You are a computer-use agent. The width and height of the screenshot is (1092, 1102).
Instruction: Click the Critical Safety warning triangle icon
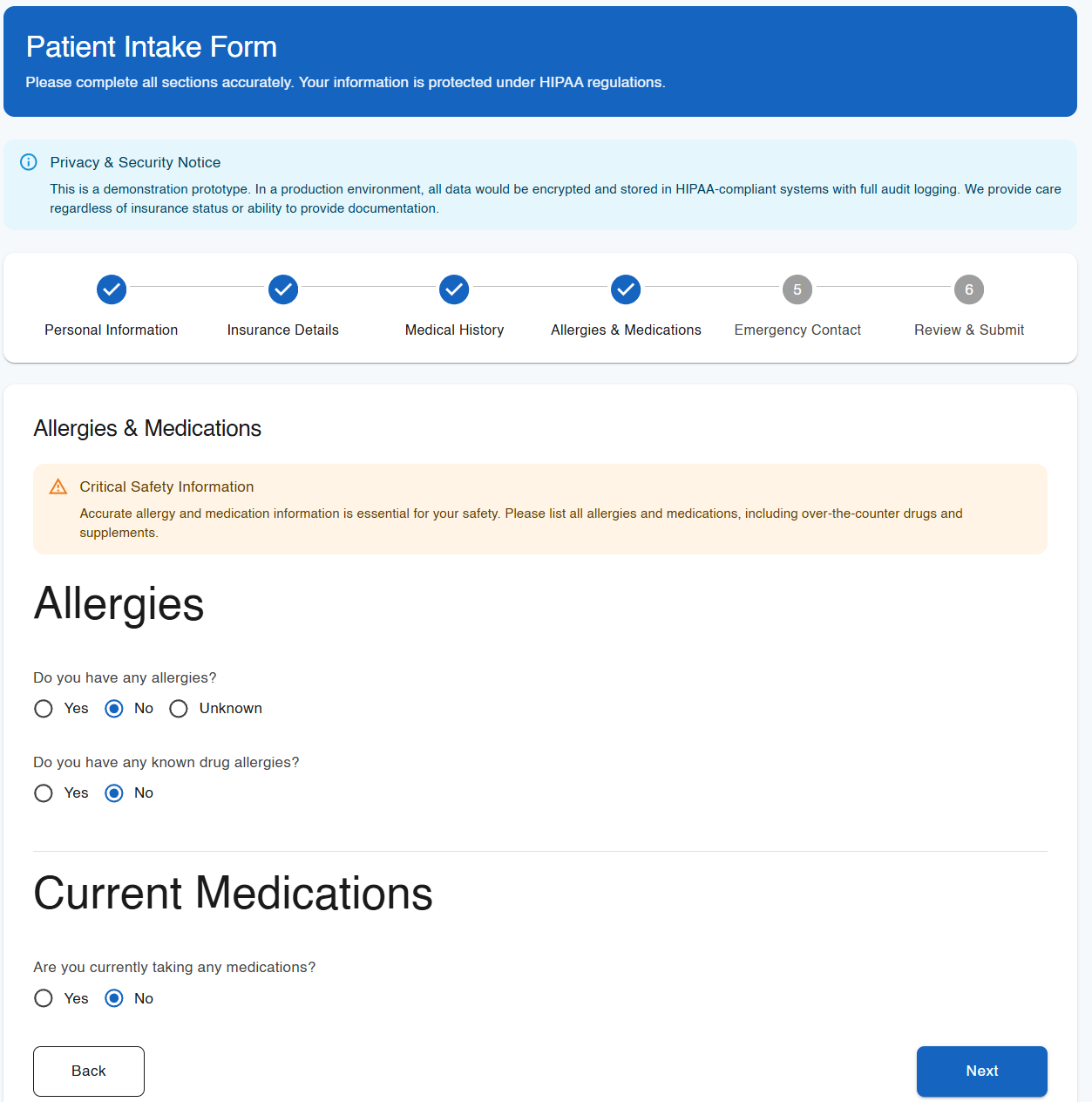(58, 486)
